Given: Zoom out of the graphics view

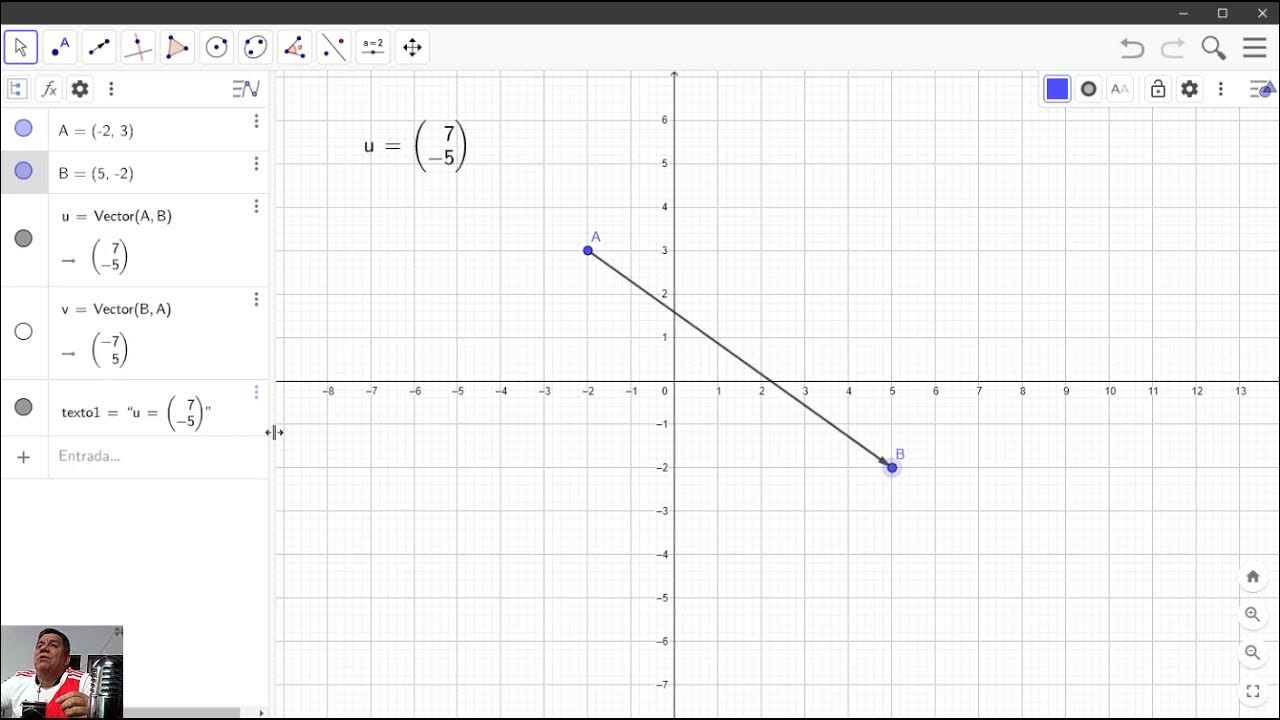Looking at the screenshot, I should 1252,653.
